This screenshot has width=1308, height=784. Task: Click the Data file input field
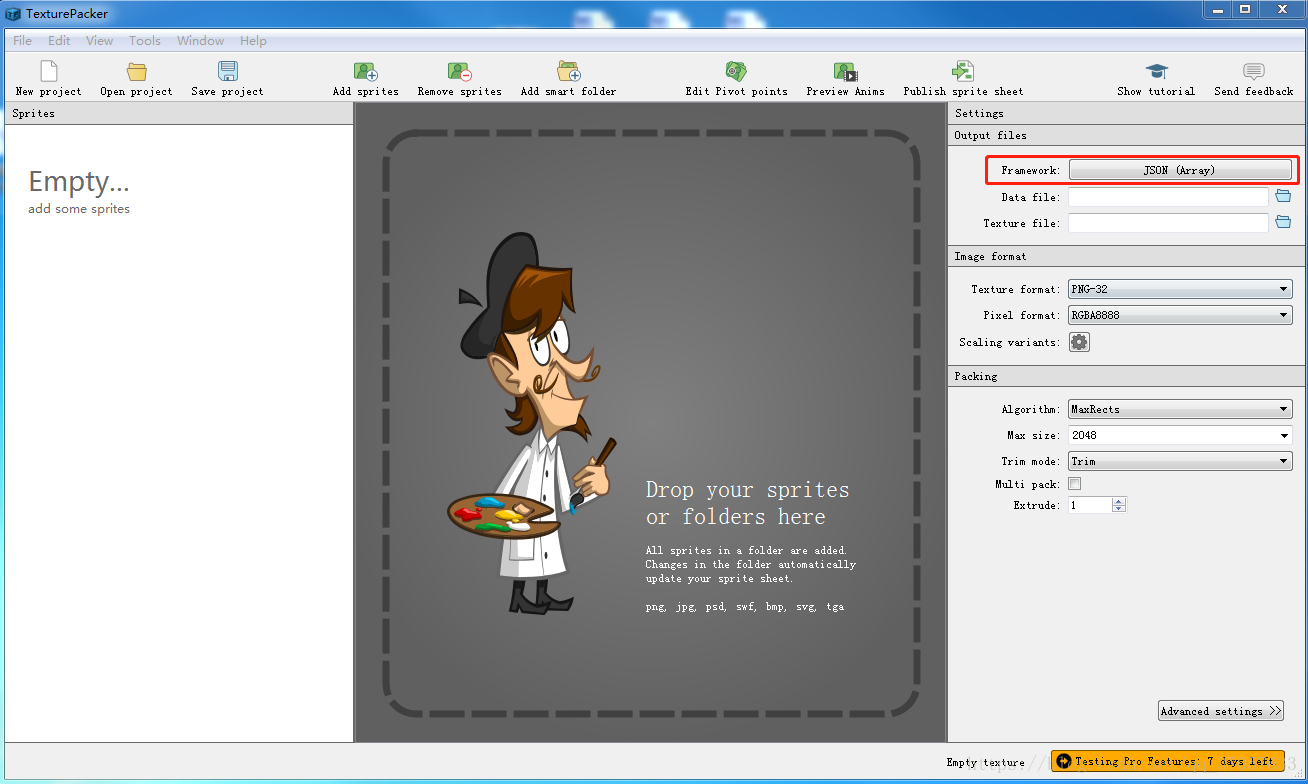(x=1168, y=197)
